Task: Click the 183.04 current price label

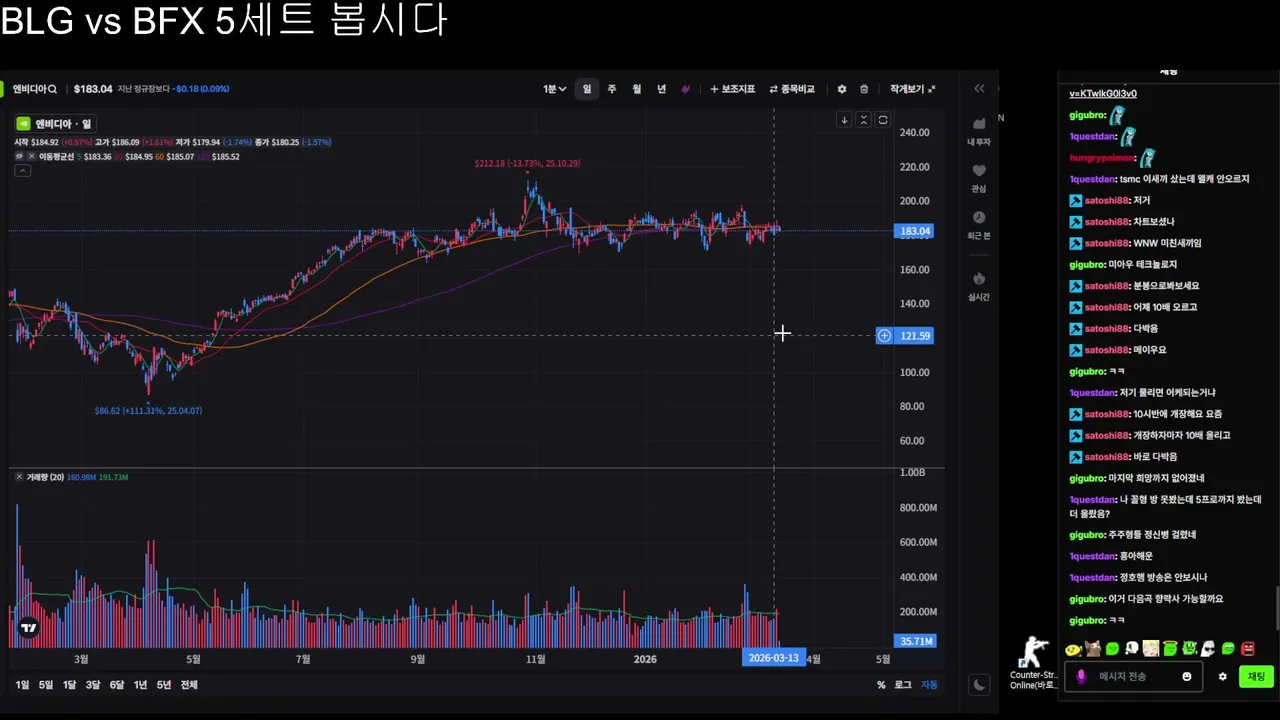Action: pyautogui.click(x=914, y=231)
